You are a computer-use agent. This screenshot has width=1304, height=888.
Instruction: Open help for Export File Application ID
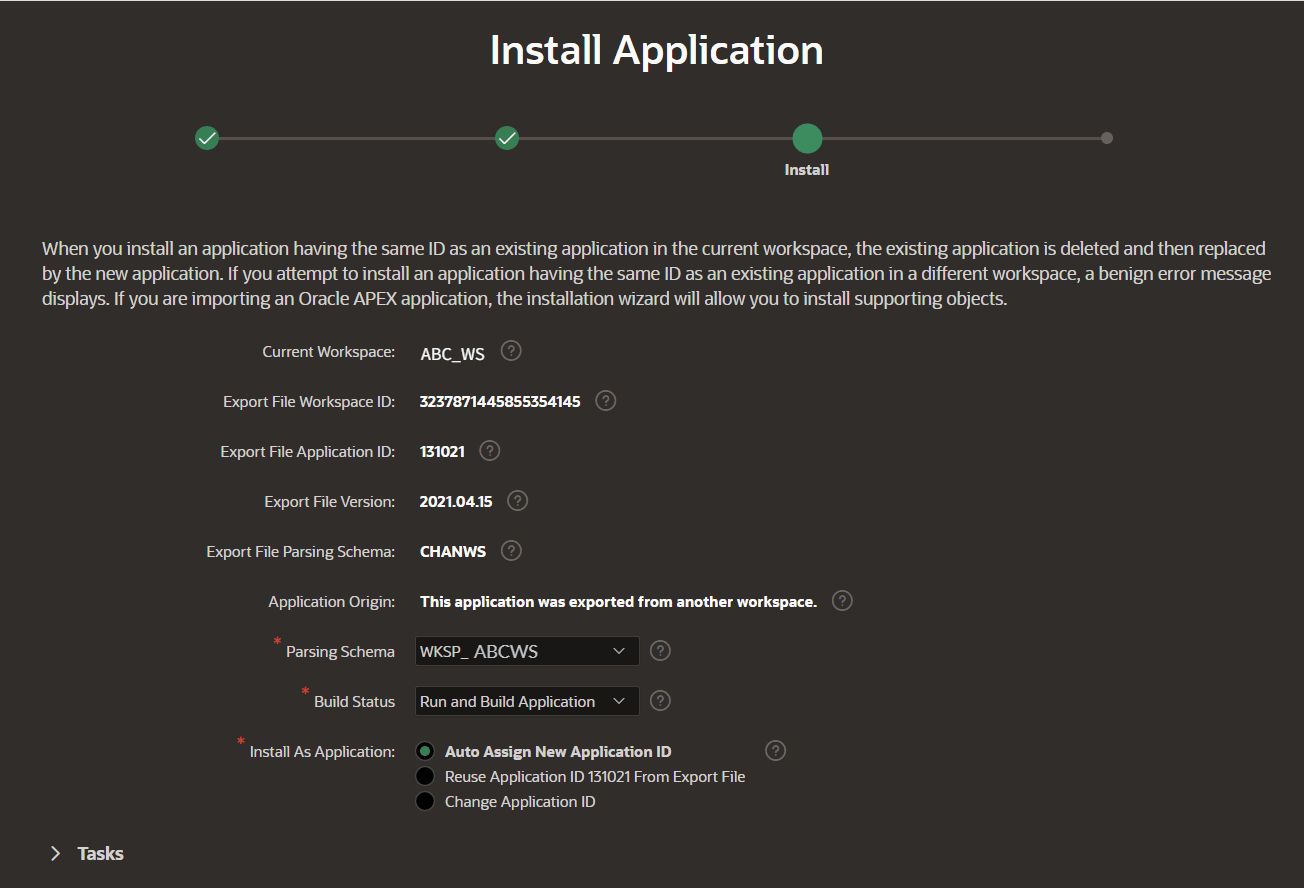(489, 451)
